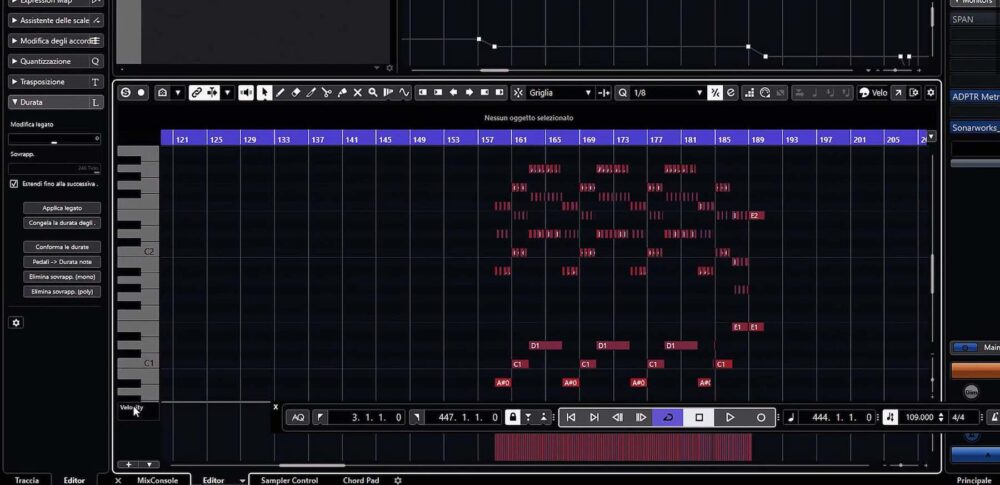Click Conforma le durate button
This screenshot has height=485, width=1000.
(61, 246)
